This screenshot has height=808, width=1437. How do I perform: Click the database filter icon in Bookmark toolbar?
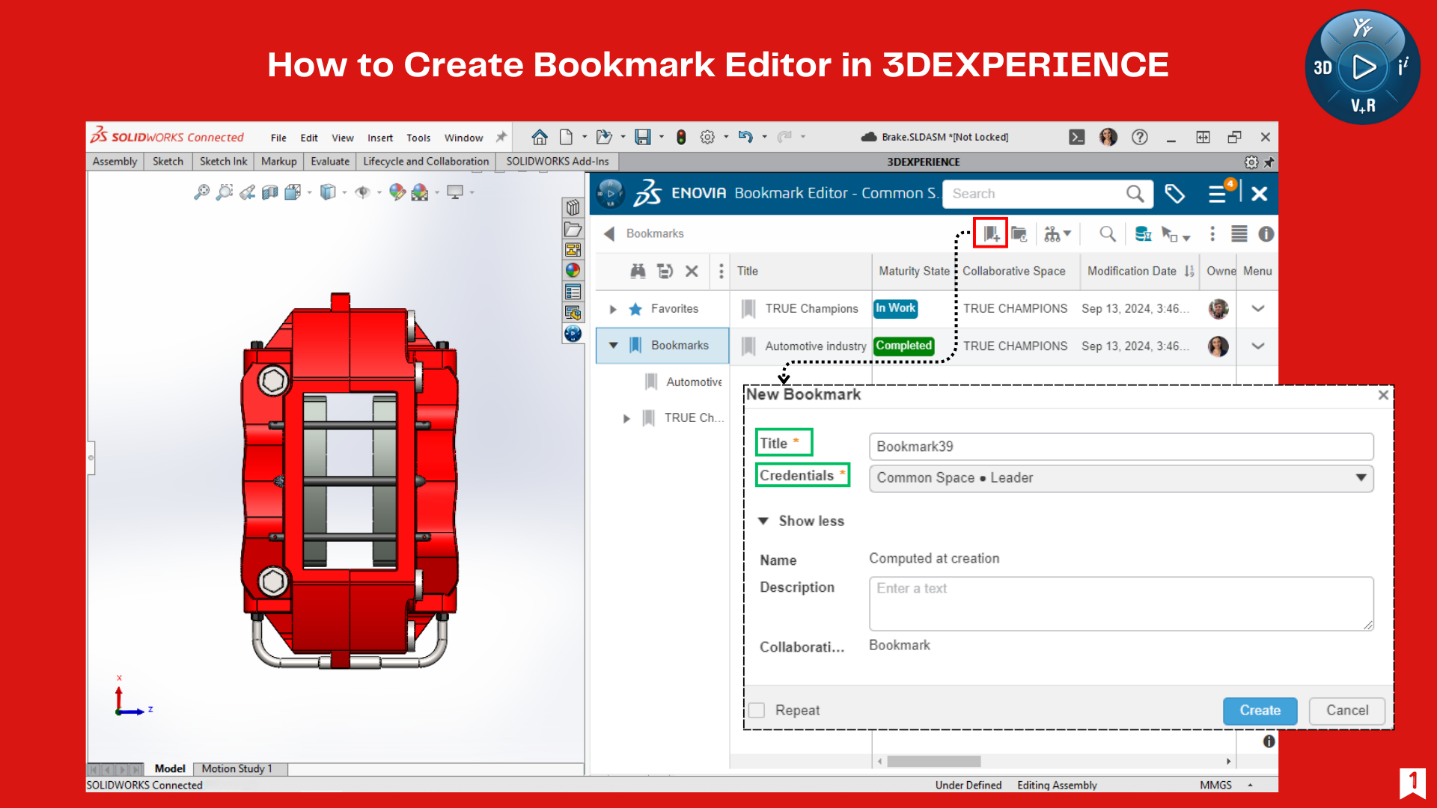click(1142, 234)
